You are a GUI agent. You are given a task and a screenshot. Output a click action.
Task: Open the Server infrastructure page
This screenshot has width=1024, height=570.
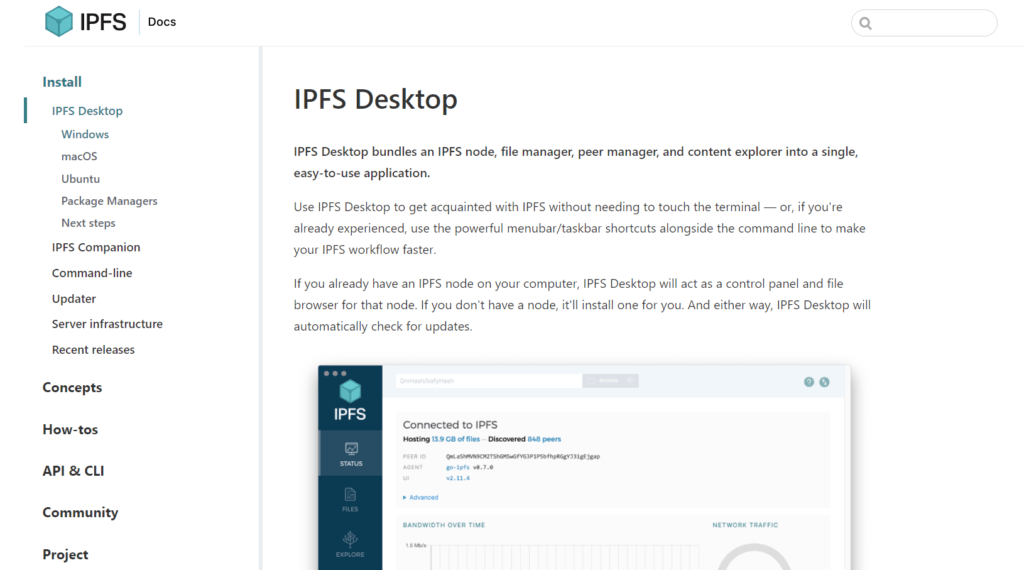pyautogui.click(x=107, y=324)
